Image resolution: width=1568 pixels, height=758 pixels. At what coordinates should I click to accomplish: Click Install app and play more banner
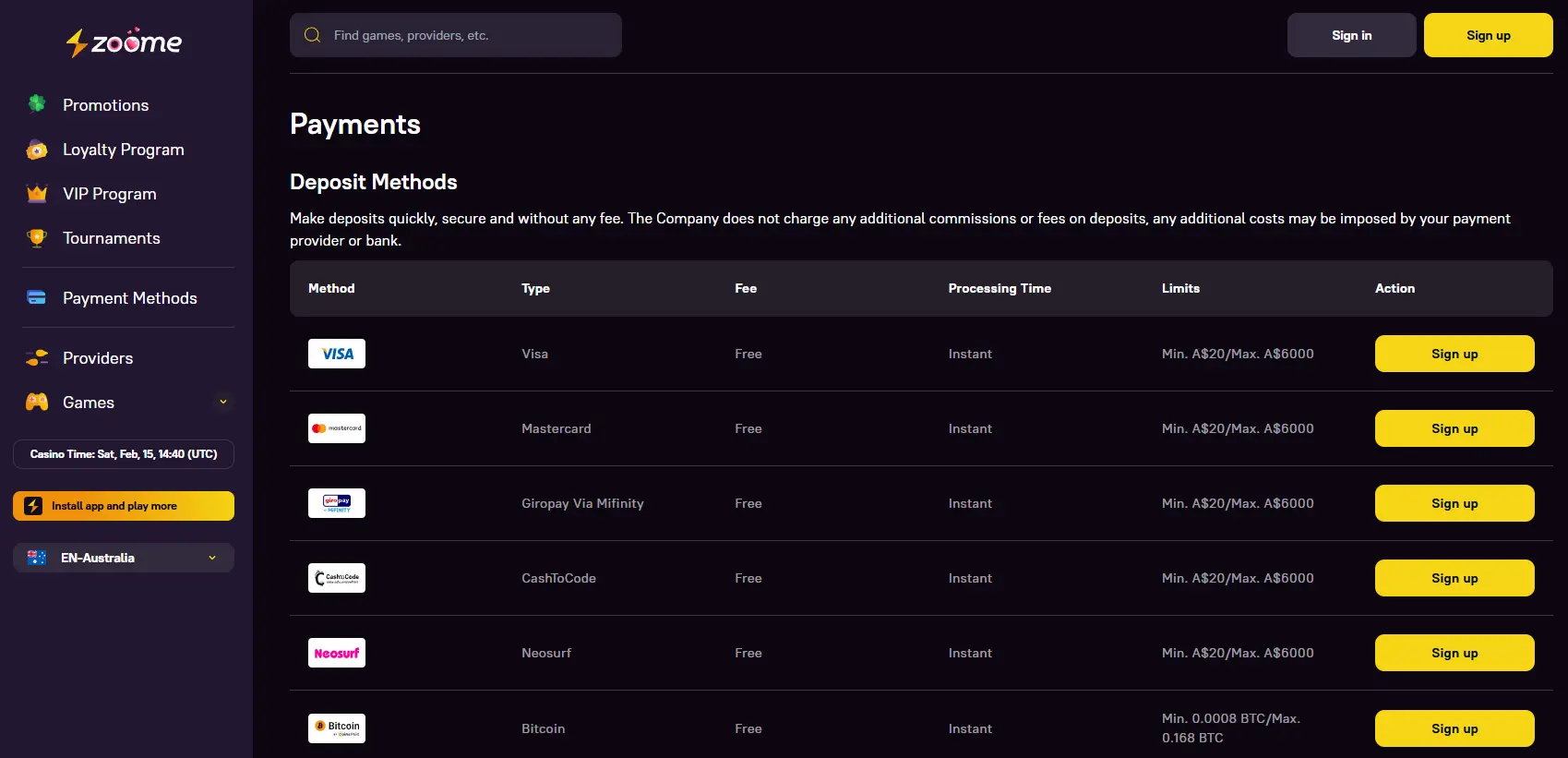tap(124, 506)
